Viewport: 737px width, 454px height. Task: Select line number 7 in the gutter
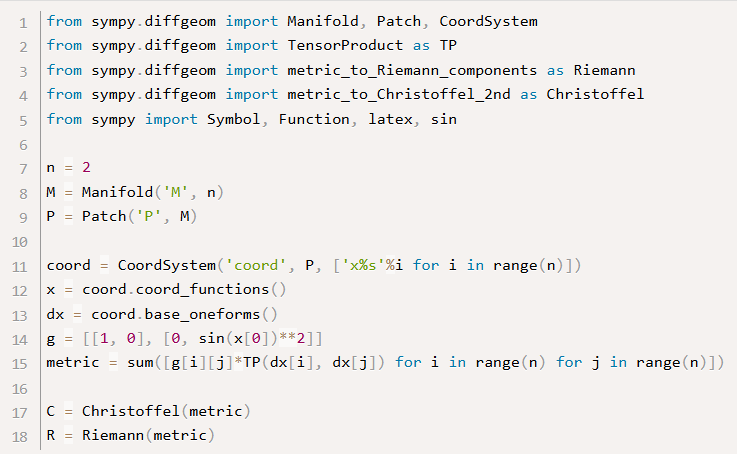click(24, 169)
